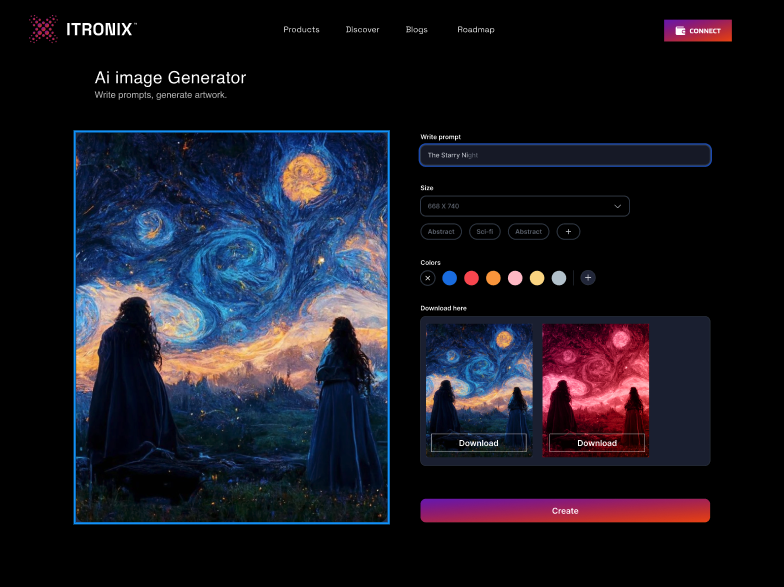Go to the Discover page
784x587 pixels.
point(362,30)
